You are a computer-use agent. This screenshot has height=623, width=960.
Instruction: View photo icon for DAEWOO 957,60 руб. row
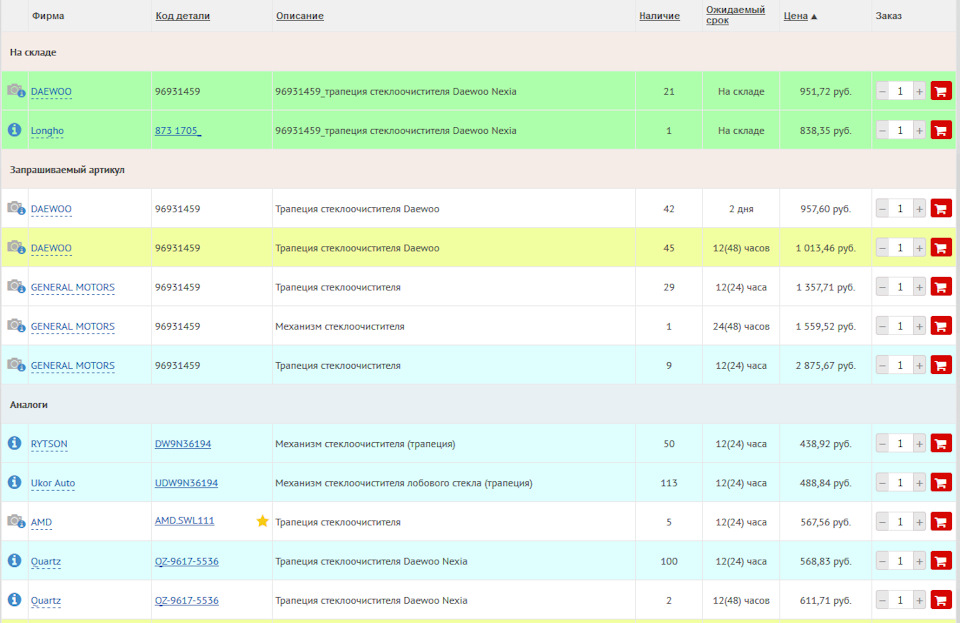pyautogui.click(x=16, y=208)
